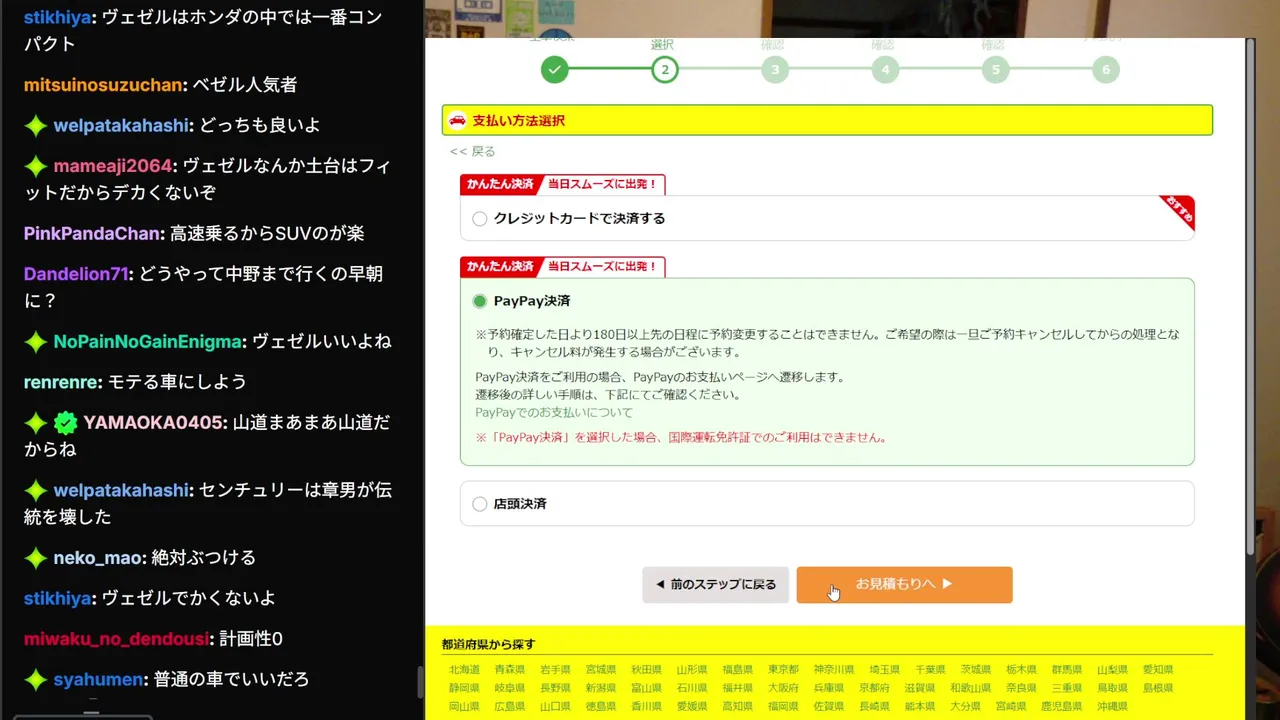
Task: Click subscriber badge next to mameaji2064
Action: 36,166
